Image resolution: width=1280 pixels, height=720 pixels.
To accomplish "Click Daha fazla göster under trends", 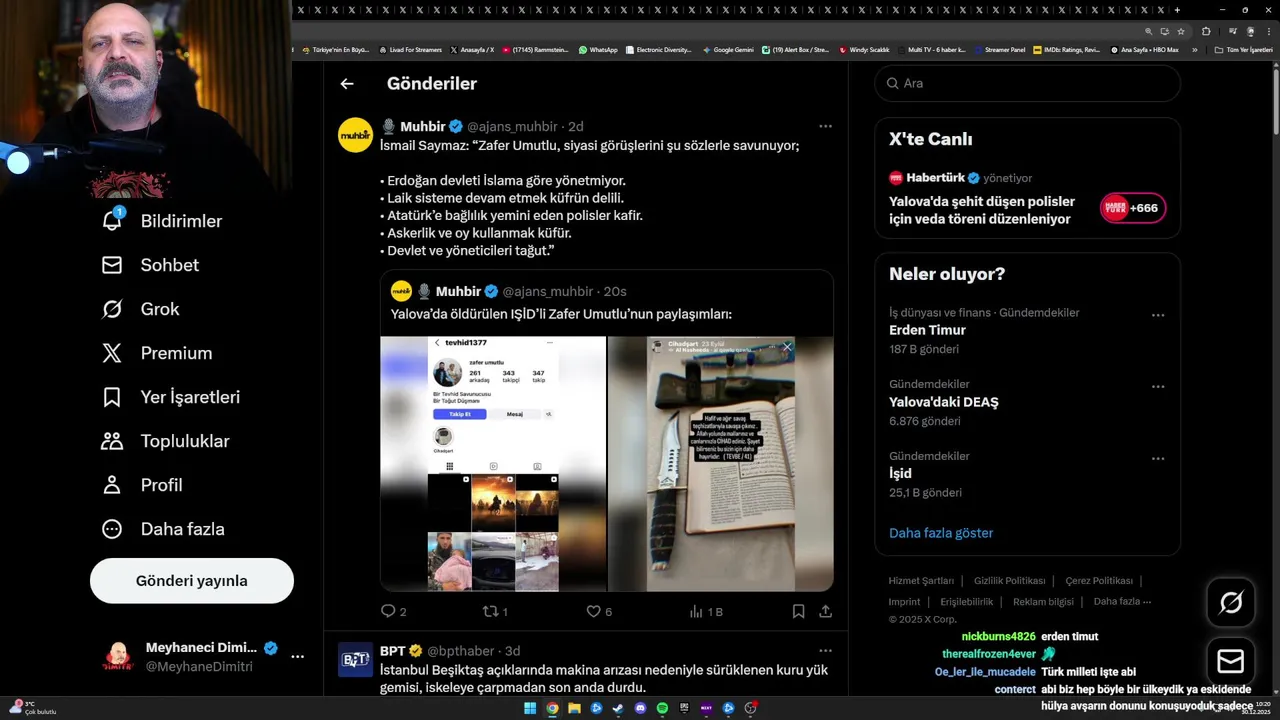I will point(941,533).
